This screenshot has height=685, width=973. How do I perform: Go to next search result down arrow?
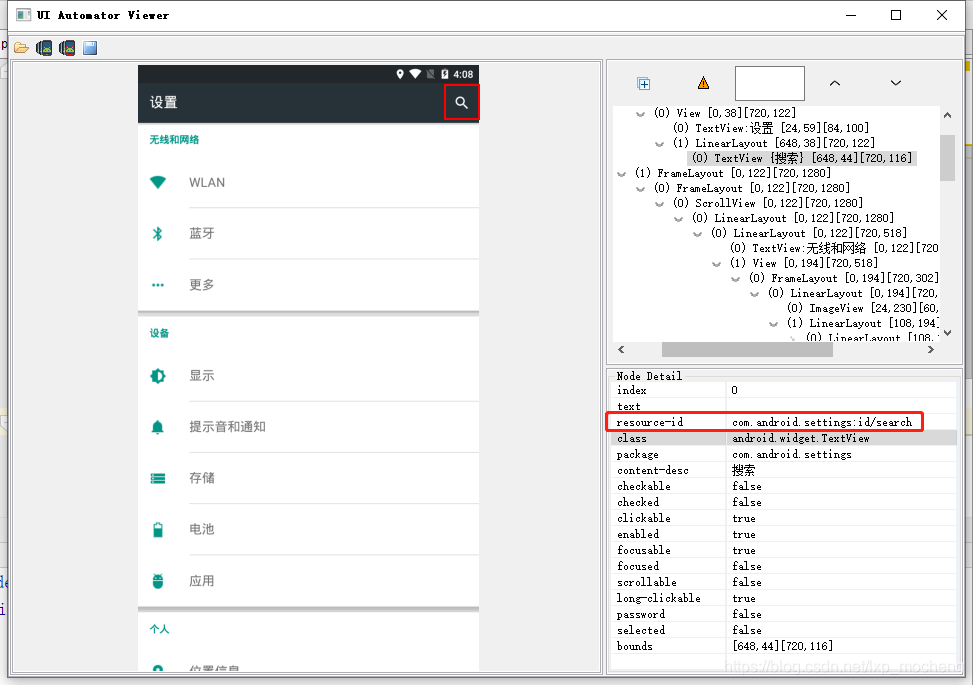[x=895, y=83]
